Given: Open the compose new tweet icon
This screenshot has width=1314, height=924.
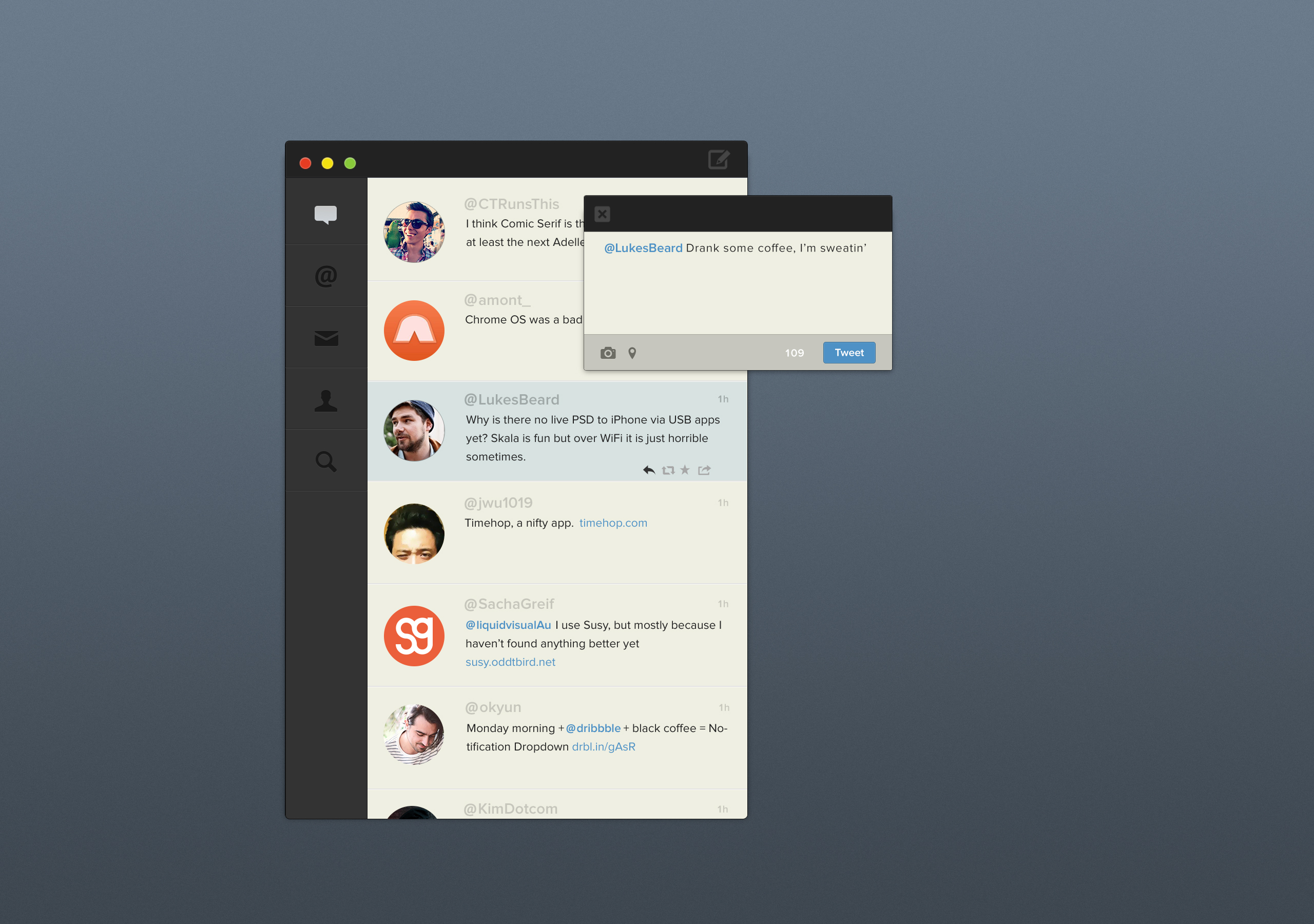Looking at the screenshot, I should (x=719, y=159).
